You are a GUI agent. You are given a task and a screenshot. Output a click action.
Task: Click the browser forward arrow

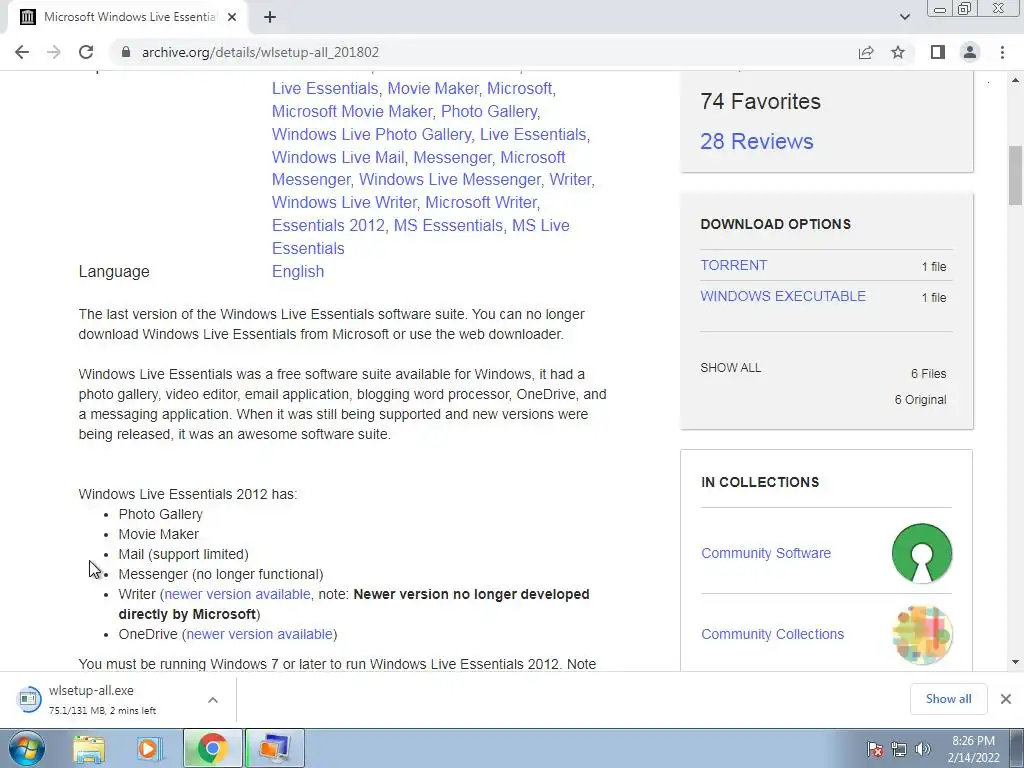point(54,52)
